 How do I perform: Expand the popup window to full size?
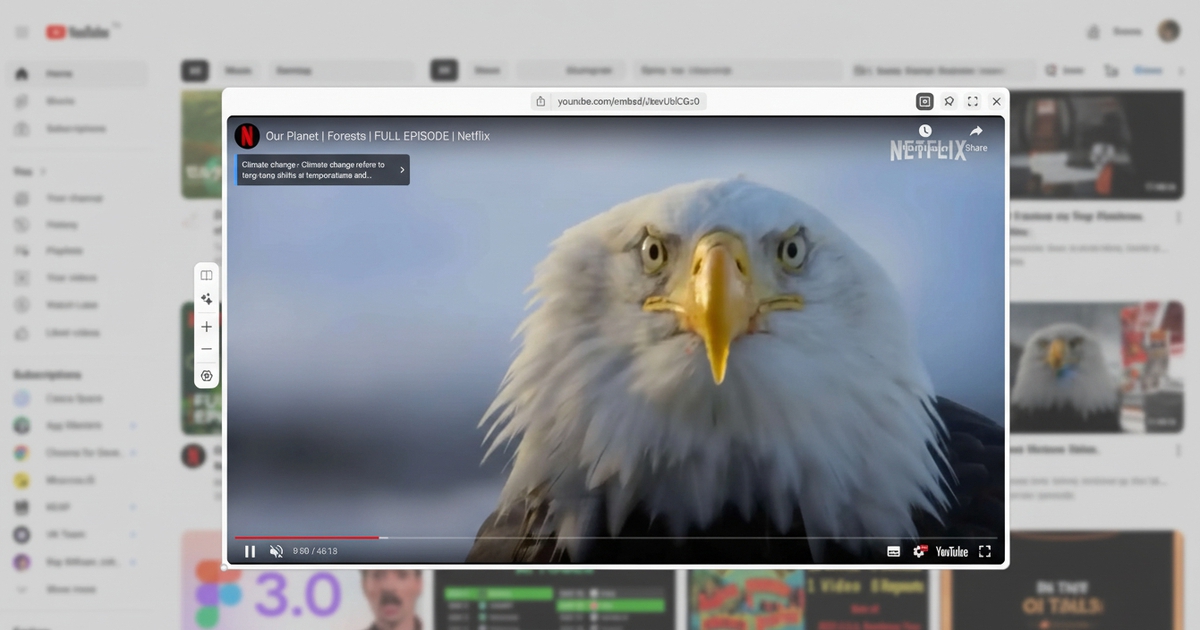click(x=972, y=101)
